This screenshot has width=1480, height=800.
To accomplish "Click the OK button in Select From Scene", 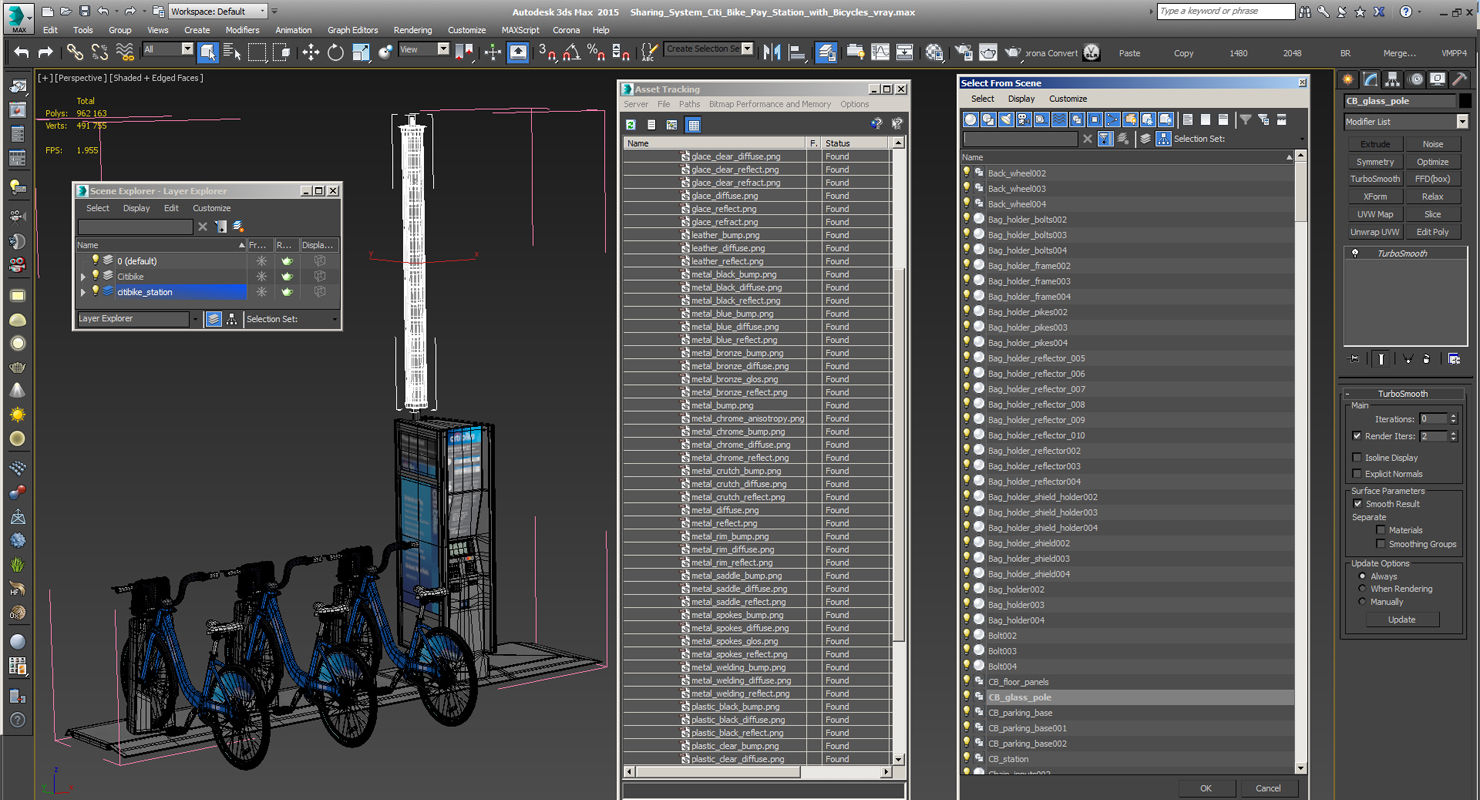I will [x=1206, y=788].
